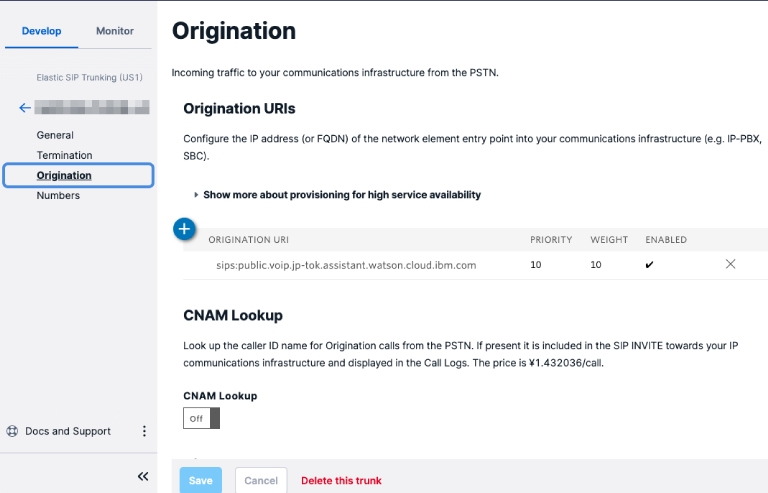Click the Docs and Support lifebuoy icon
Viewport: 768px width, 493px height.
[x=12, y=431]
